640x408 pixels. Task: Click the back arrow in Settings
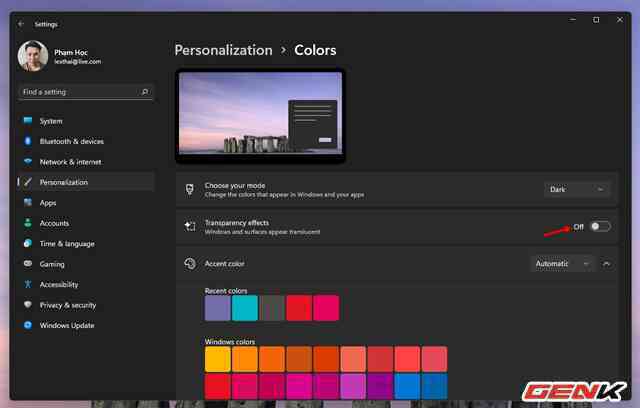pyautogui.click(x=21, y=24)
